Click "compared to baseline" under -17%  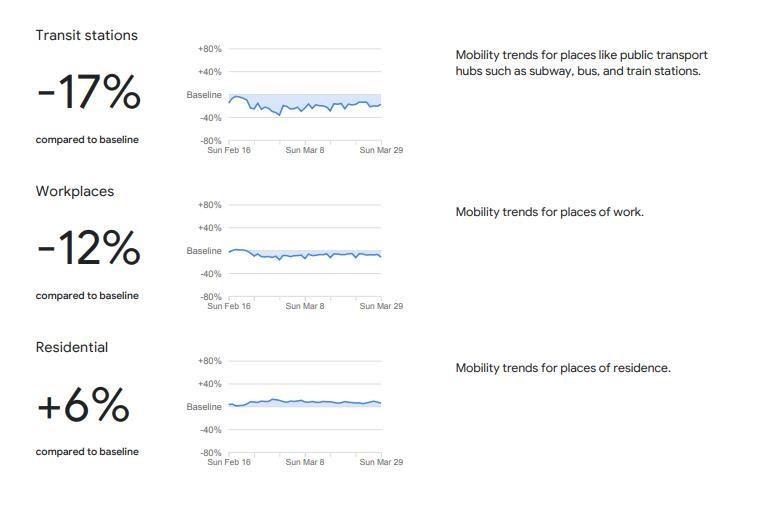(x=87, y=140)
